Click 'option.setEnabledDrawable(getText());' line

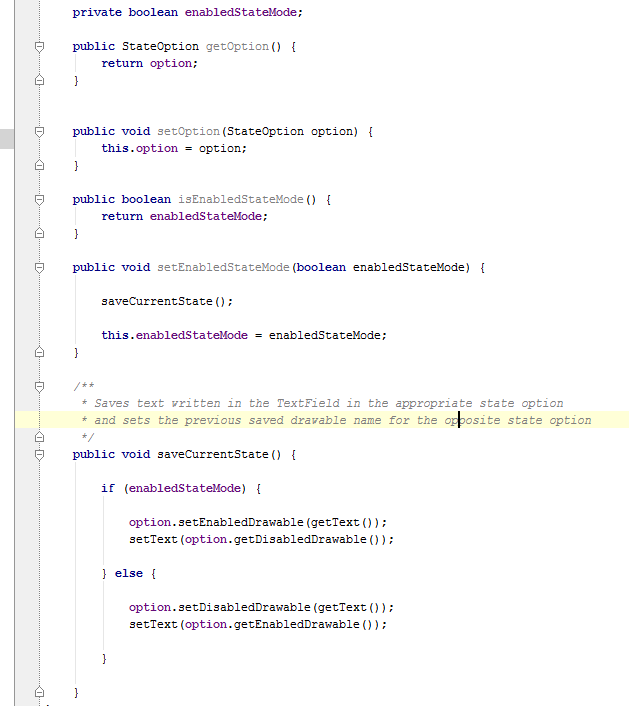click(x=258, y=522)
